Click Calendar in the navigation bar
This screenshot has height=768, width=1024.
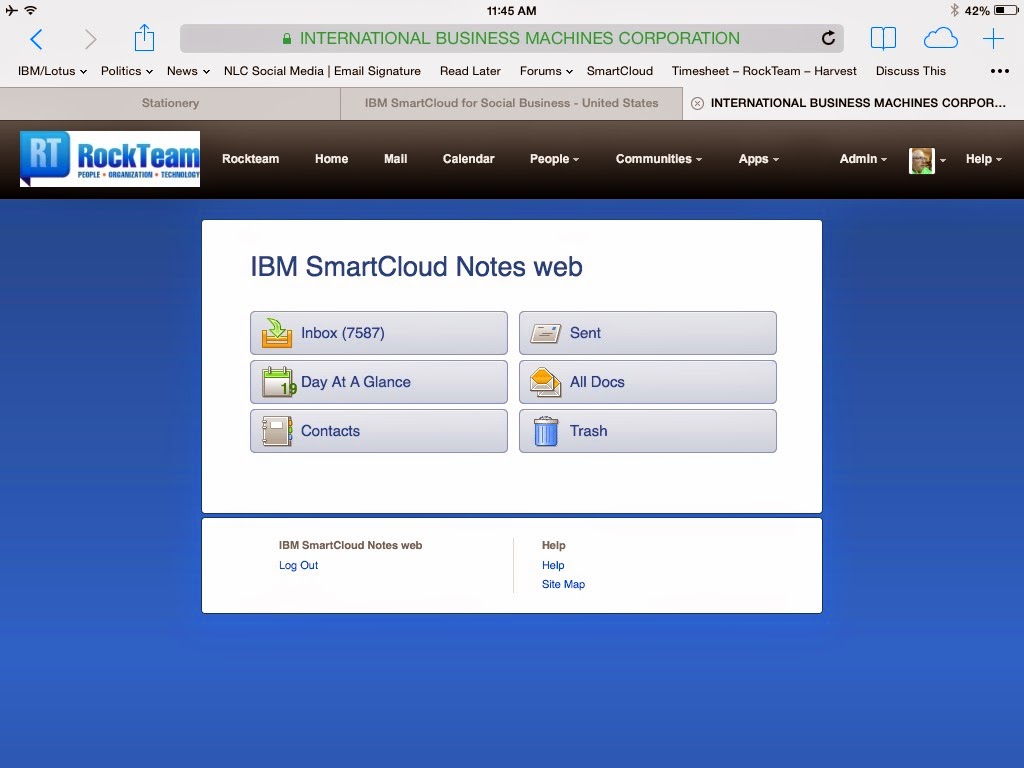[x=468, y=159]
